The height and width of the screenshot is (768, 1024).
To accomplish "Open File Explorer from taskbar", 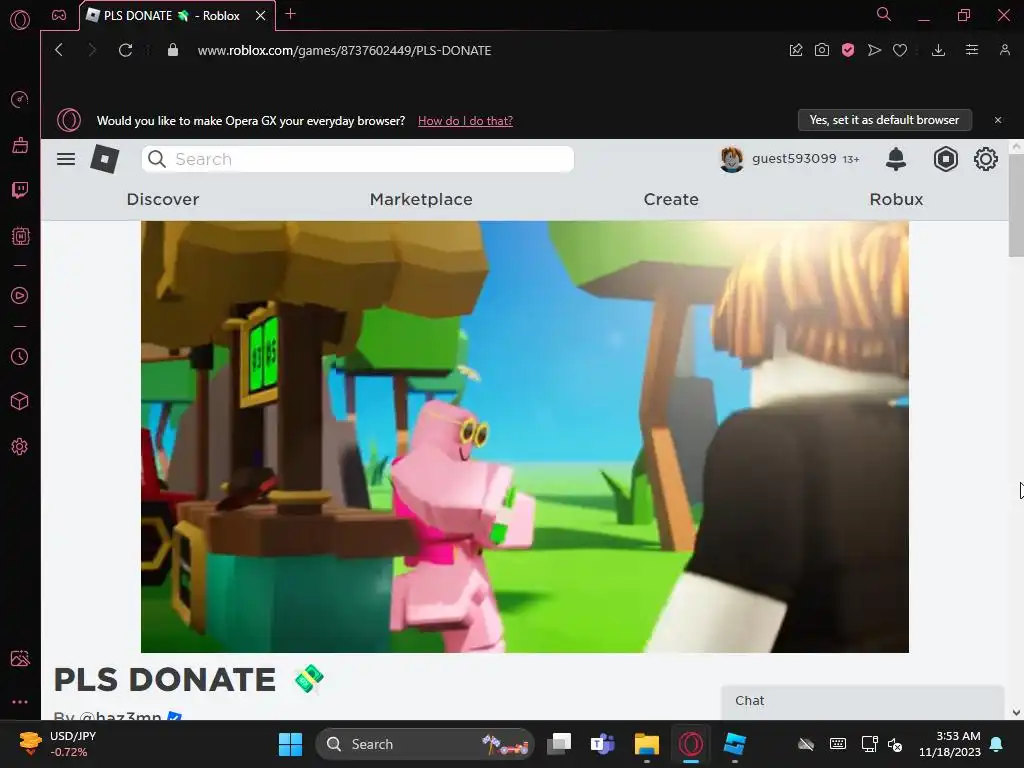I will pyautogui.click(x=647, y=744).
